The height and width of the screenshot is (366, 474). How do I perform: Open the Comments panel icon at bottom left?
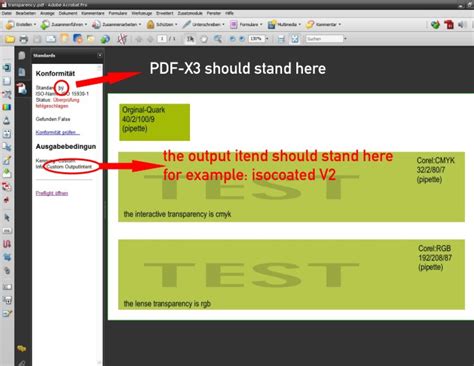(22, 349)
